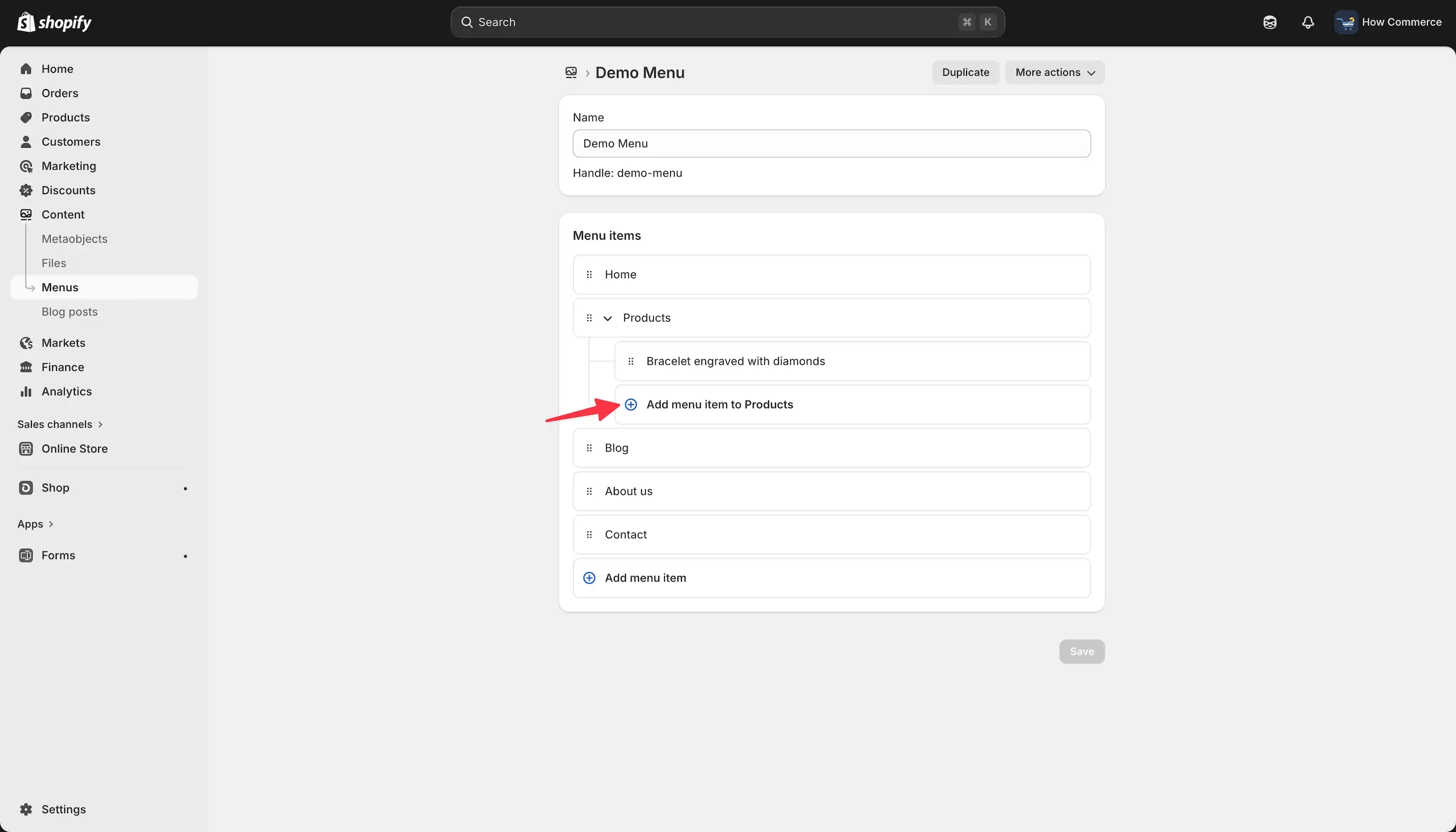Open the About us menu item
1456x832 pixels.
[832, 492]
